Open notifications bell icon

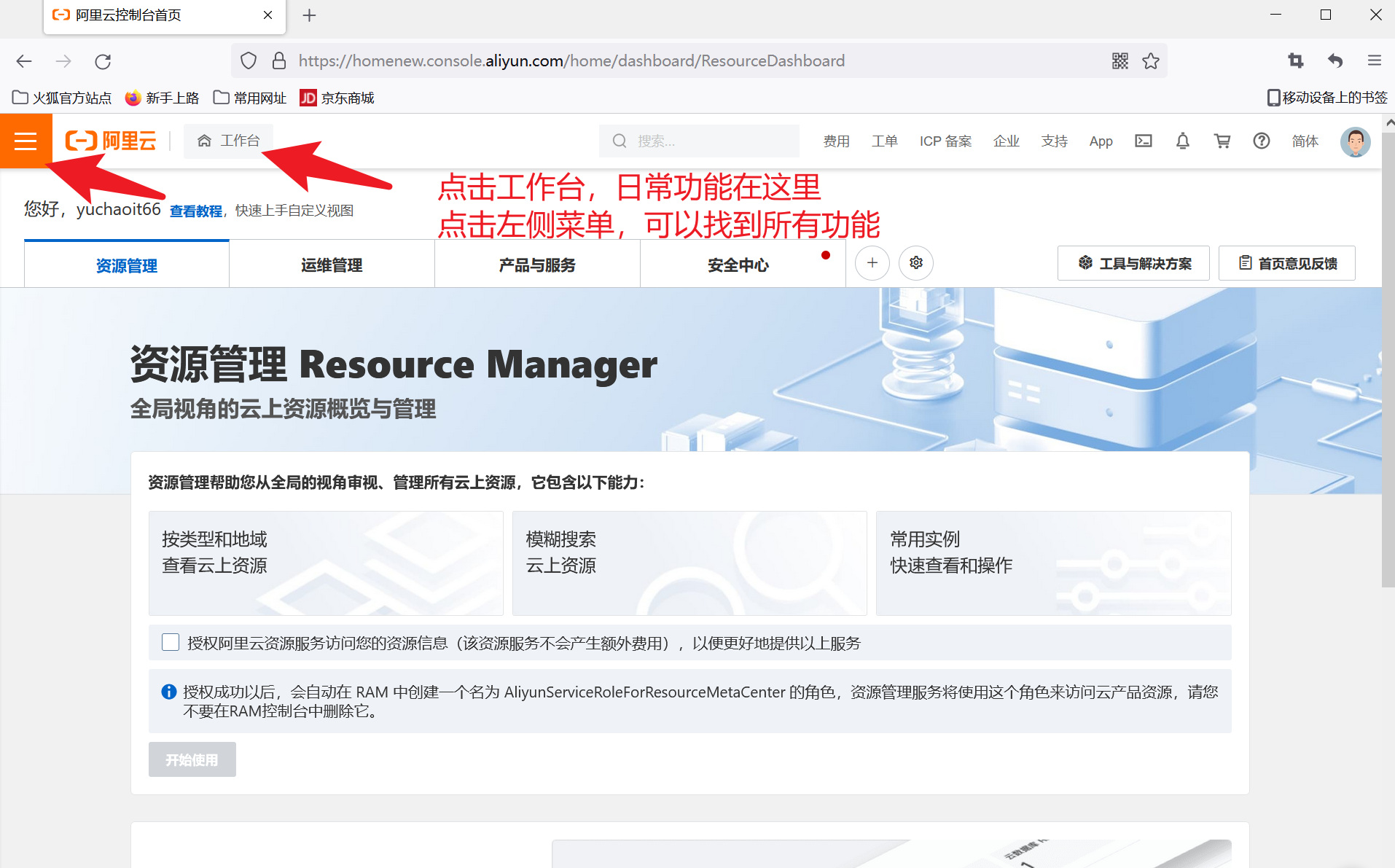click(x=1182, y=141)
